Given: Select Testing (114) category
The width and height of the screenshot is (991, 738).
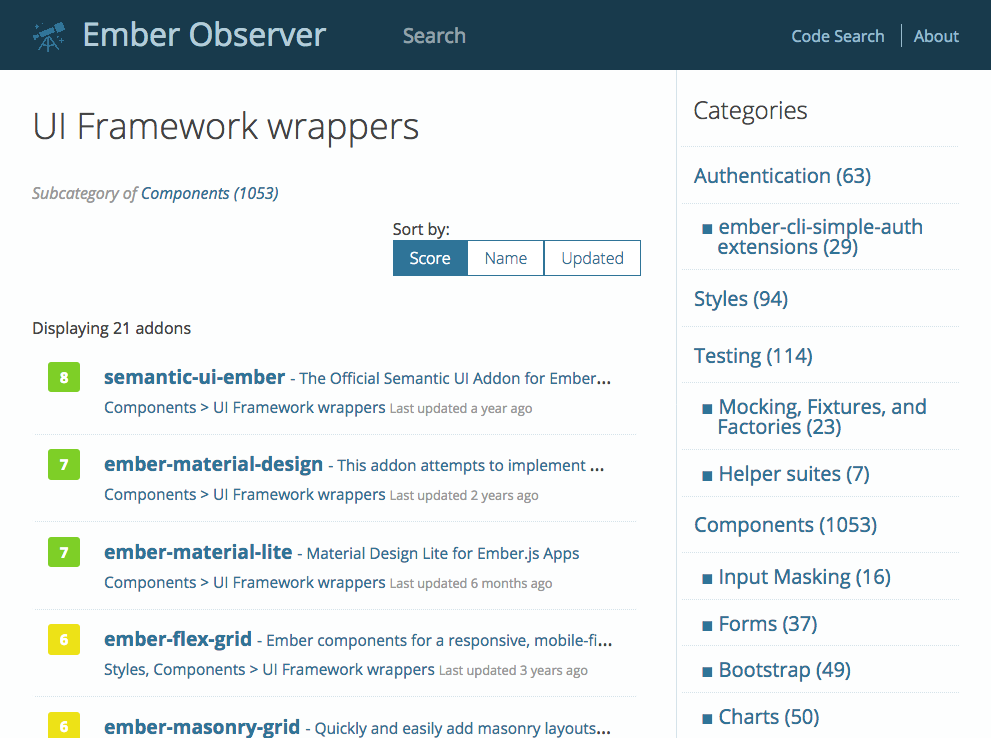Looking at the screenshot, I should click(753, 356).
